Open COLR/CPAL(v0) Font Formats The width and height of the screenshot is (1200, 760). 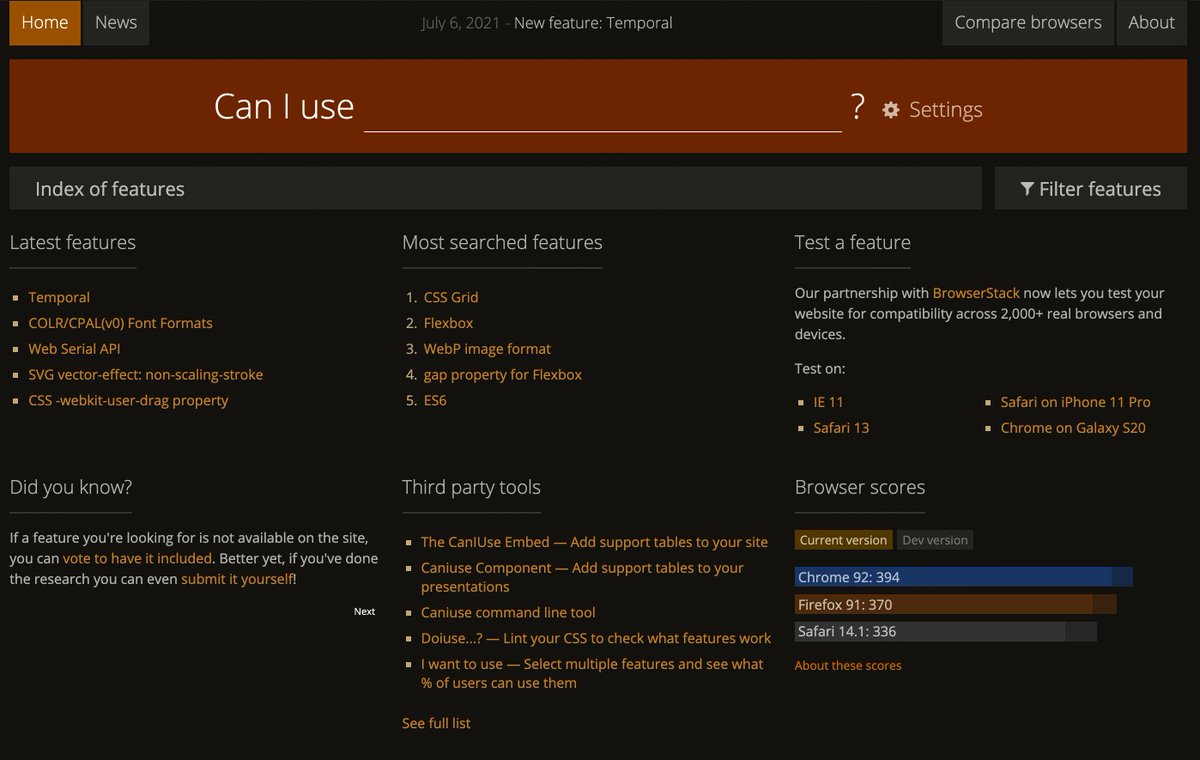tap(120, 323)
